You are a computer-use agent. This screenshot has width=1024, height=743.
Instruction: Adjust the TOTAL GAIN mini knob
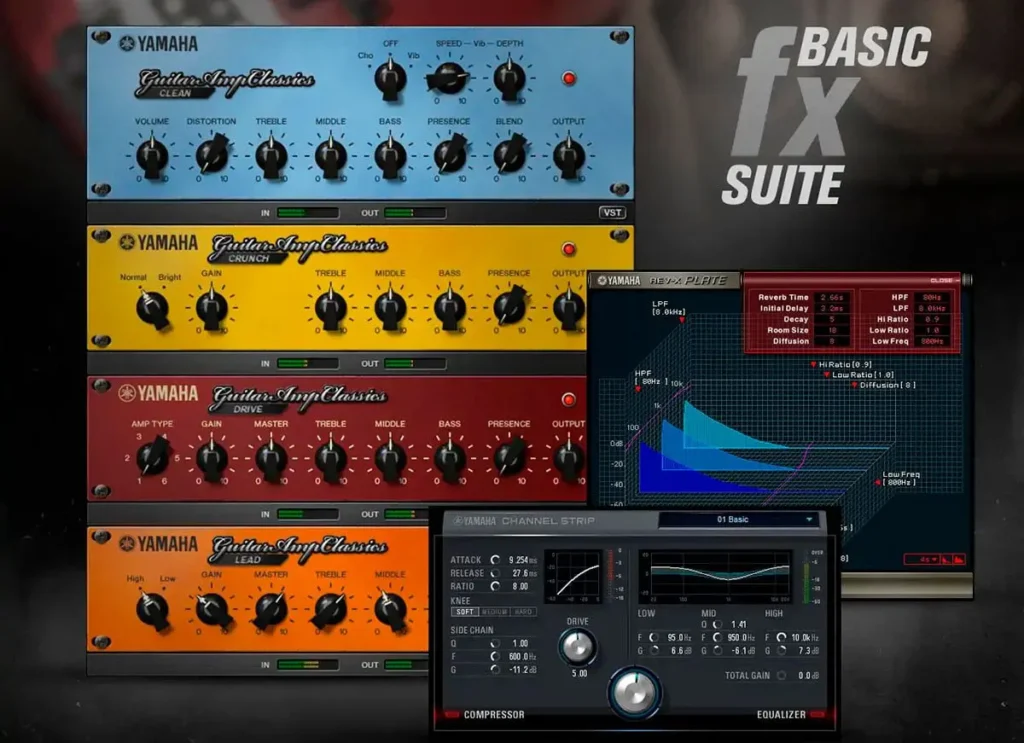coord(781,676)
